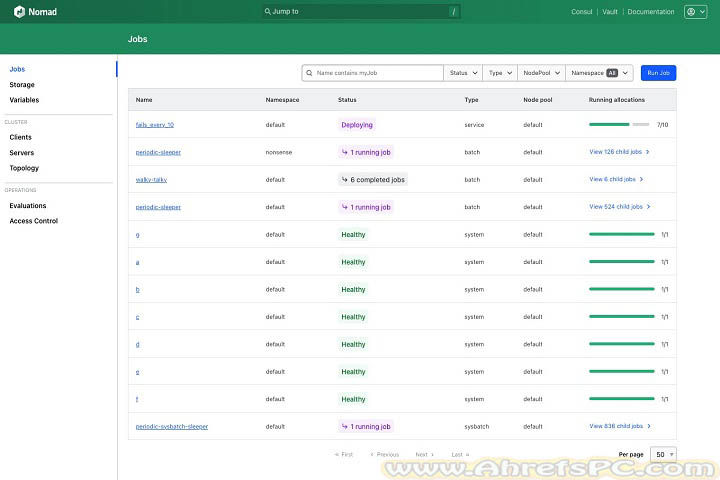
Task: Click 1 running job badge for periodic-sysbatch-sleeper
Action: click(x=366, y=426)
